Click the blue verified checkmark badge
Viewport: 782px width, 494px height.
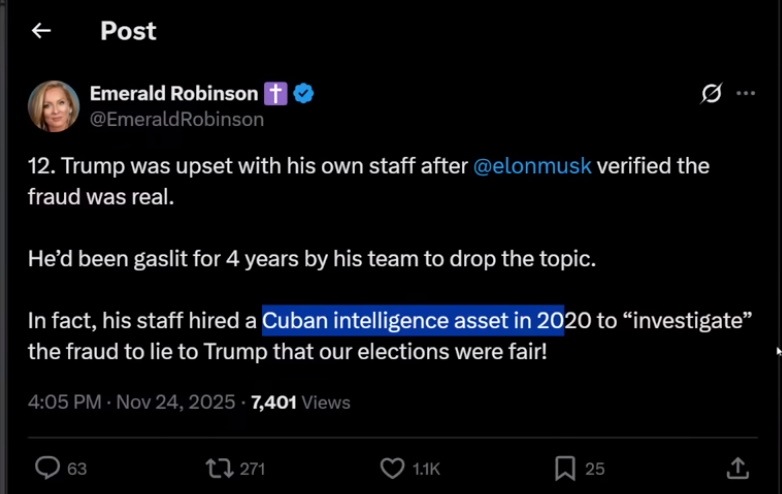[x=304, y=94]
